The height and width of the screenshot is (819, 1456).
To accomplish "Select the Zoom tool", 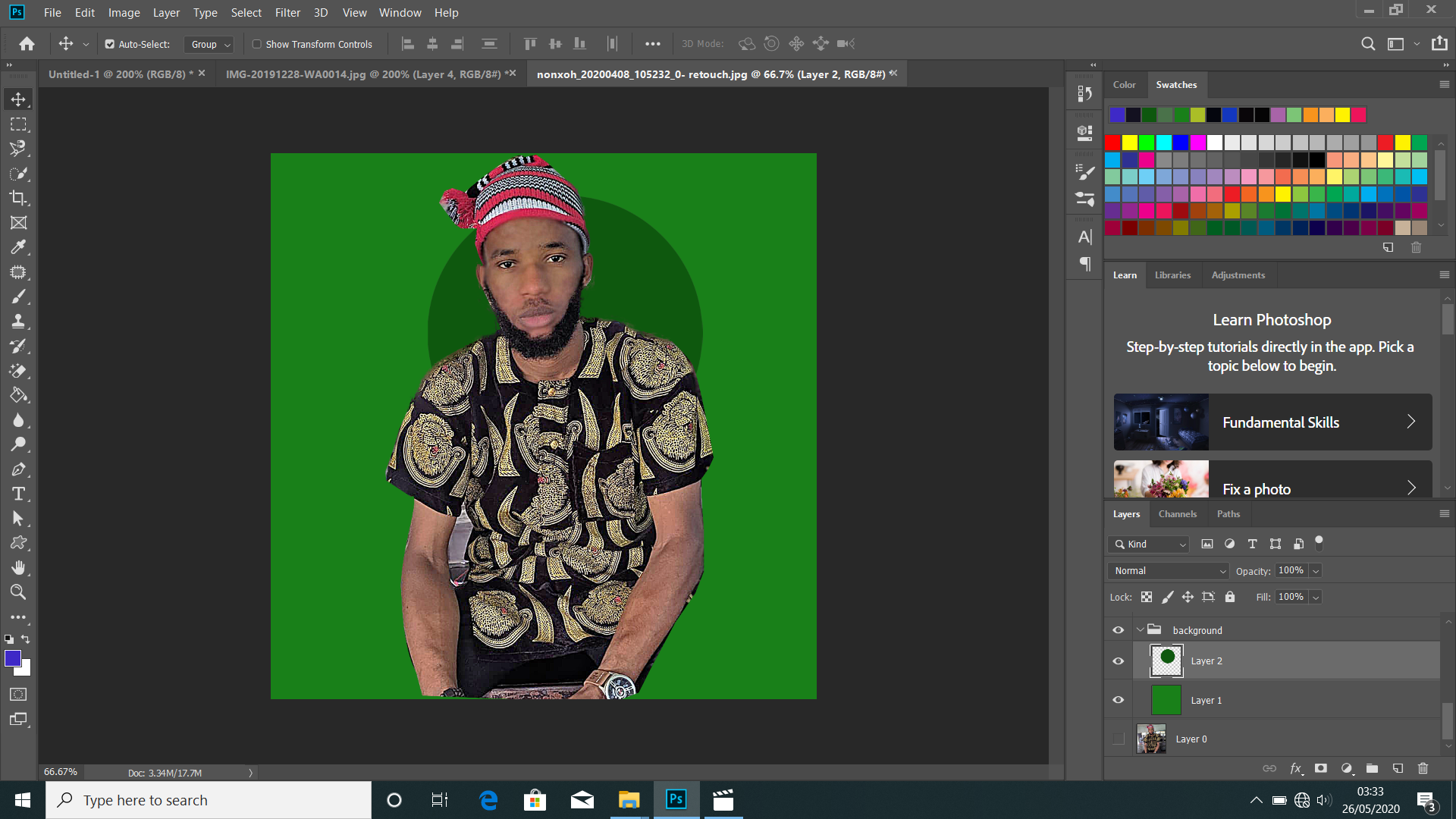I will pos(18,592).
